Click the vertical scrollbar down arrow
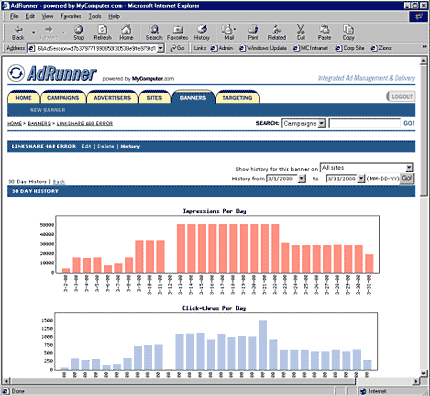The image size is (430, 396). tap(424, 373)
